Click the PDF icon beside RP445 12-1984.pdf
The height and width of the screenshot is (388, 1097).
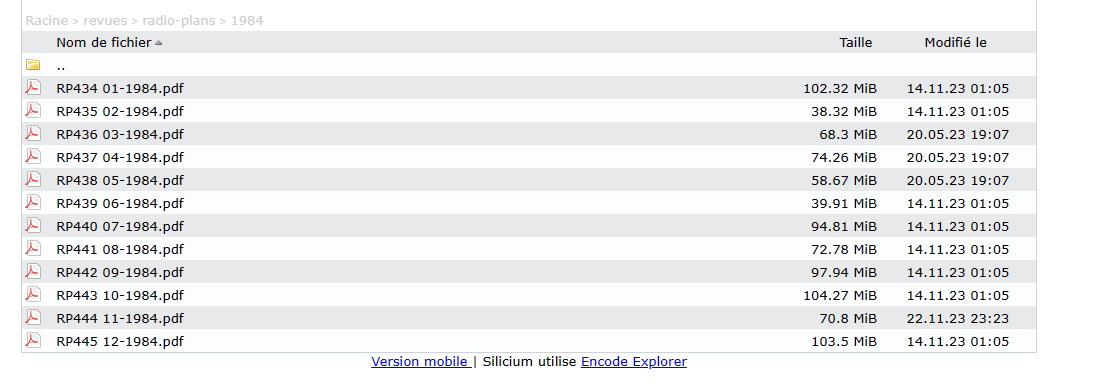tap(33, 340)
